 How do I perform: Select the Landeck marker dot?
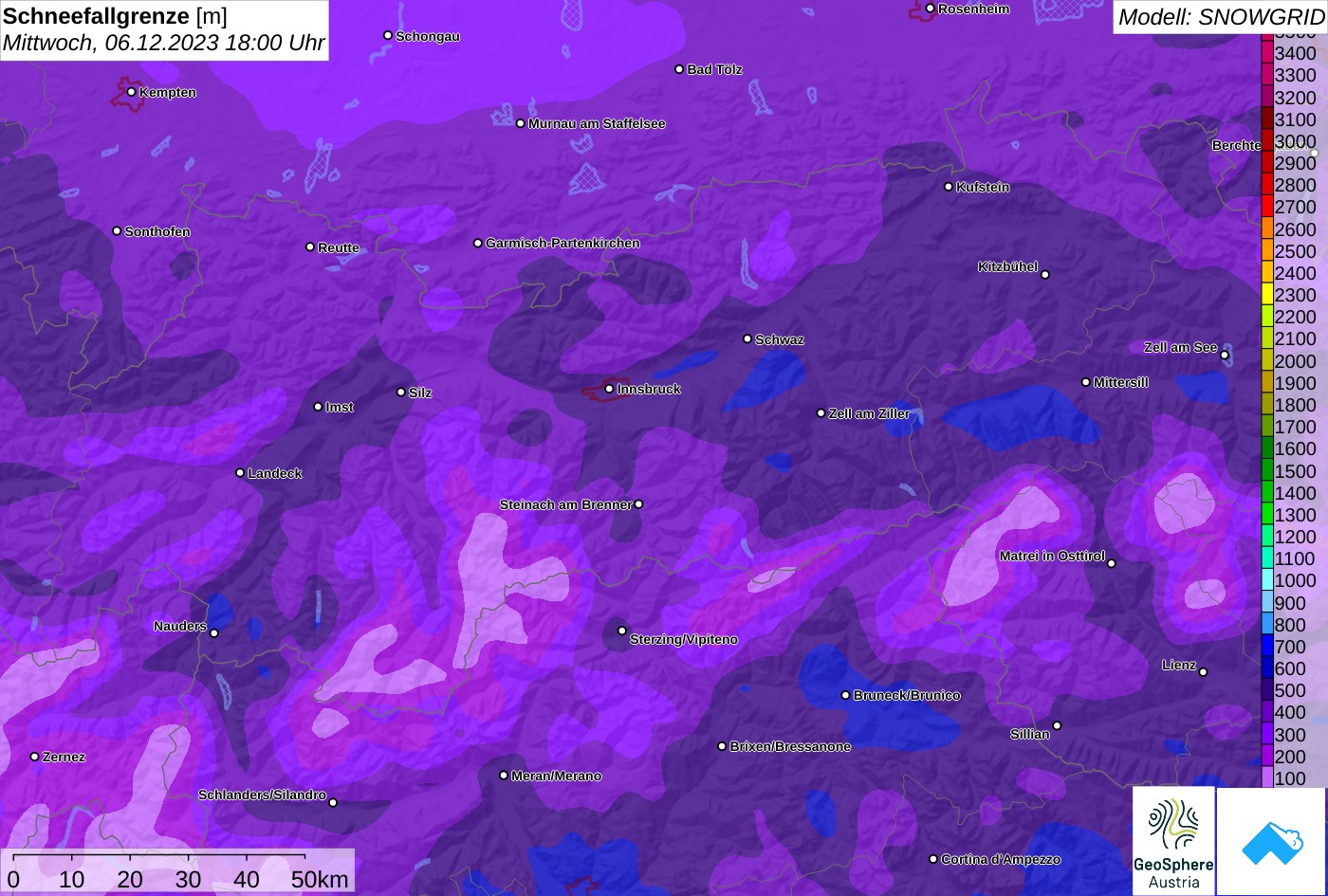pyautogui.click(x=240, y=473)
